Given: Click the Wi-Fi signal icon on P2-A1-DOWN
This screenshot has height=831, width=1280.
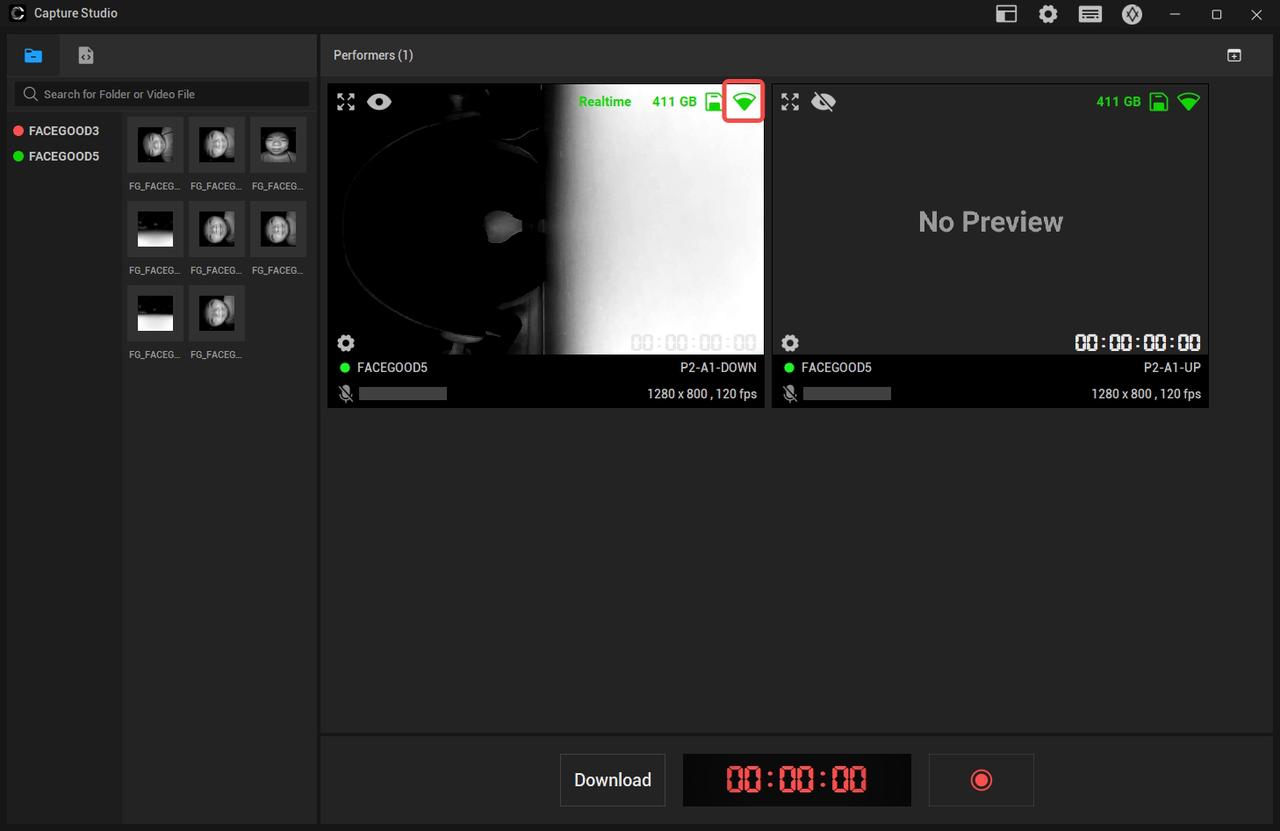Looking at the screenshot, I should click(744, 101).
